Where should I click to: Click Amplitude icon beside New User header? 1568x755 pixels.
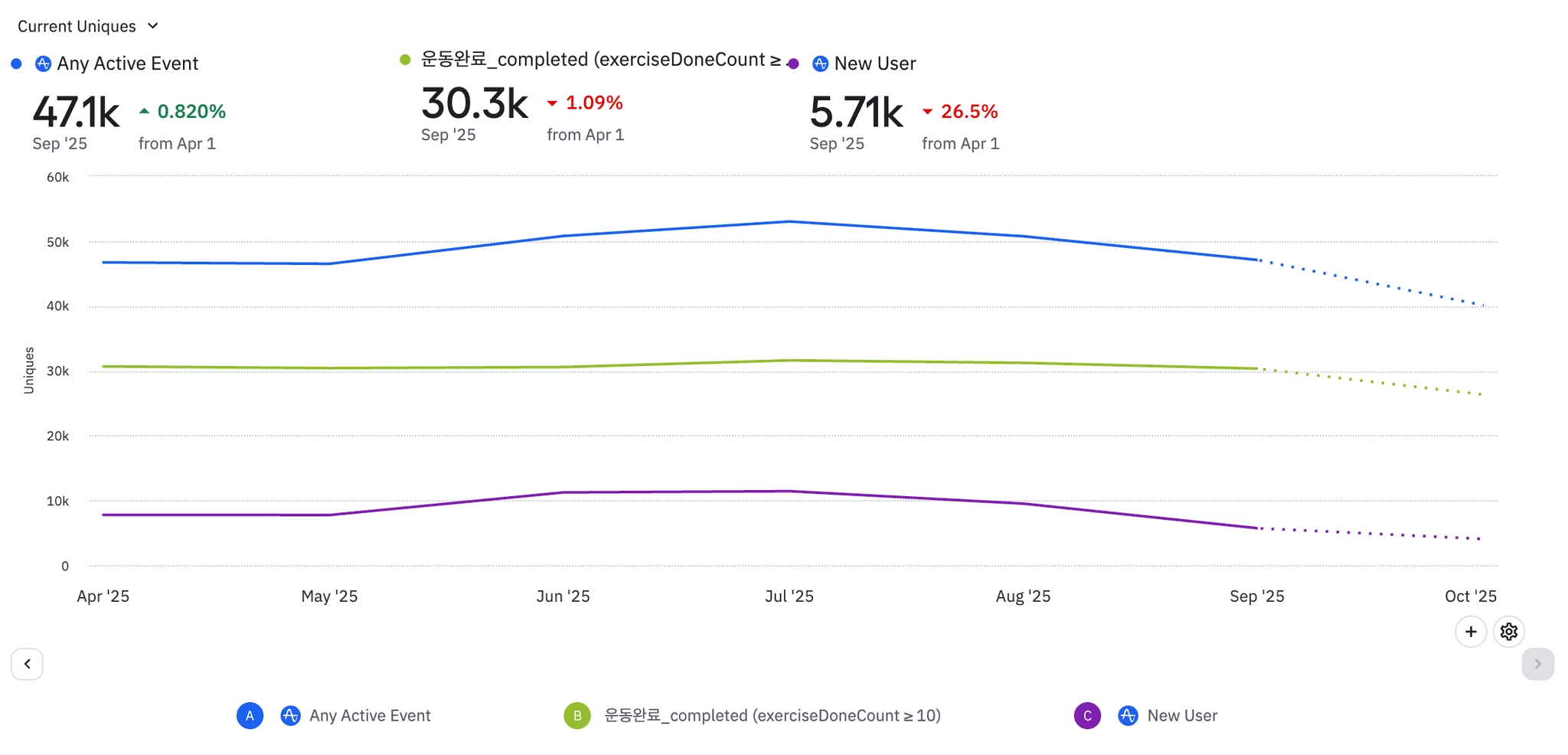[820, 64]
